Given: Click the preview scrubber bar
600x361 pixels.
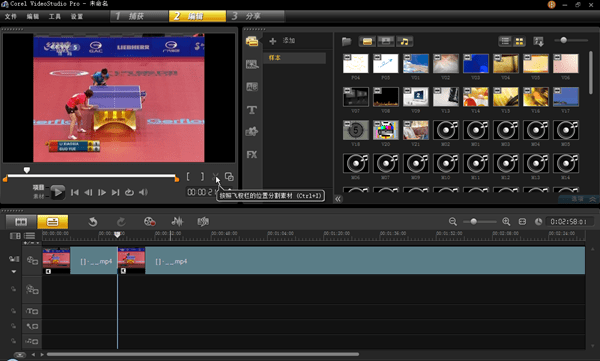Looking at the screenshot, I should tap(91, 176).
